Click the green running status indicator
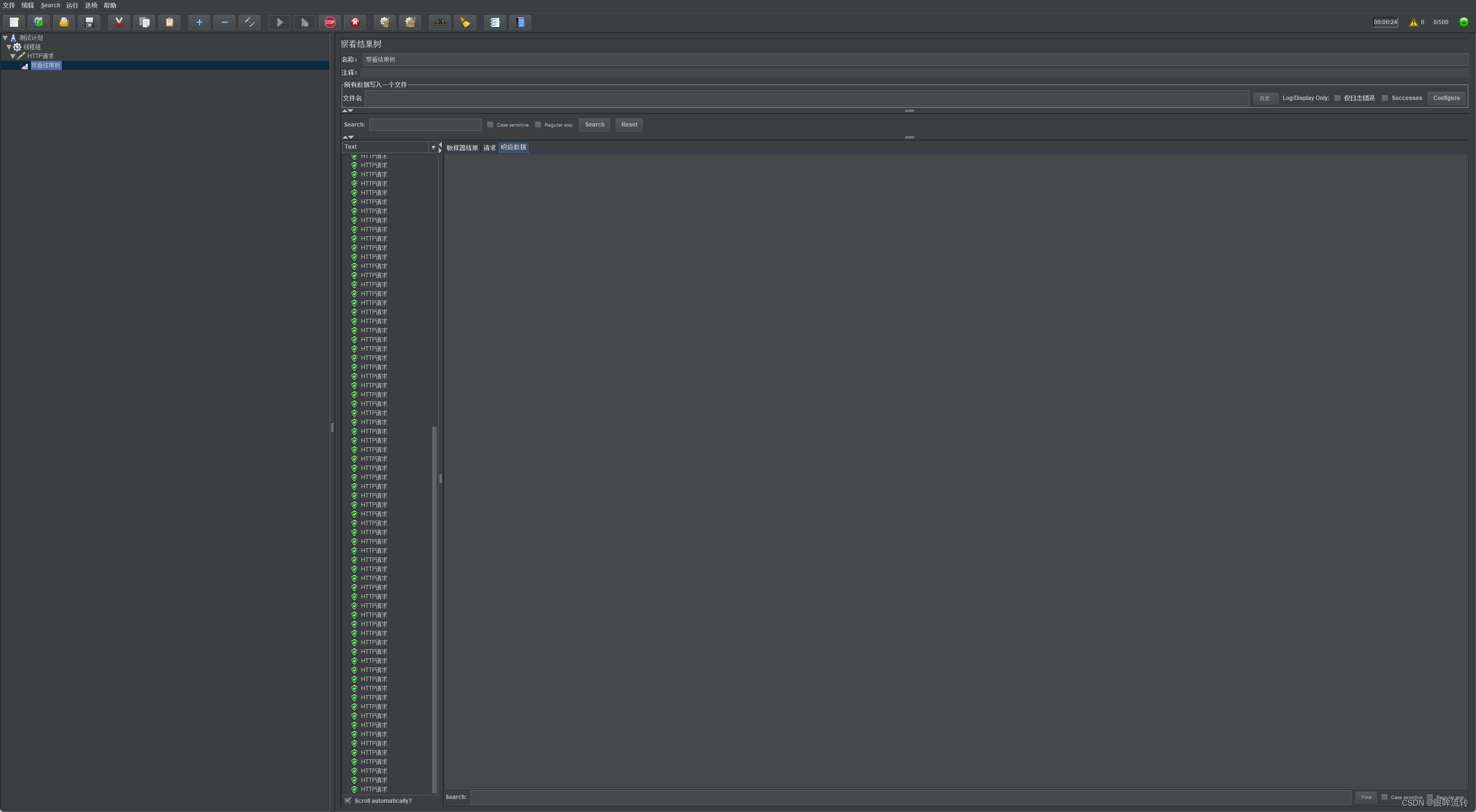This screenshot has height=812, width=1476. (x=1464, y=22)
